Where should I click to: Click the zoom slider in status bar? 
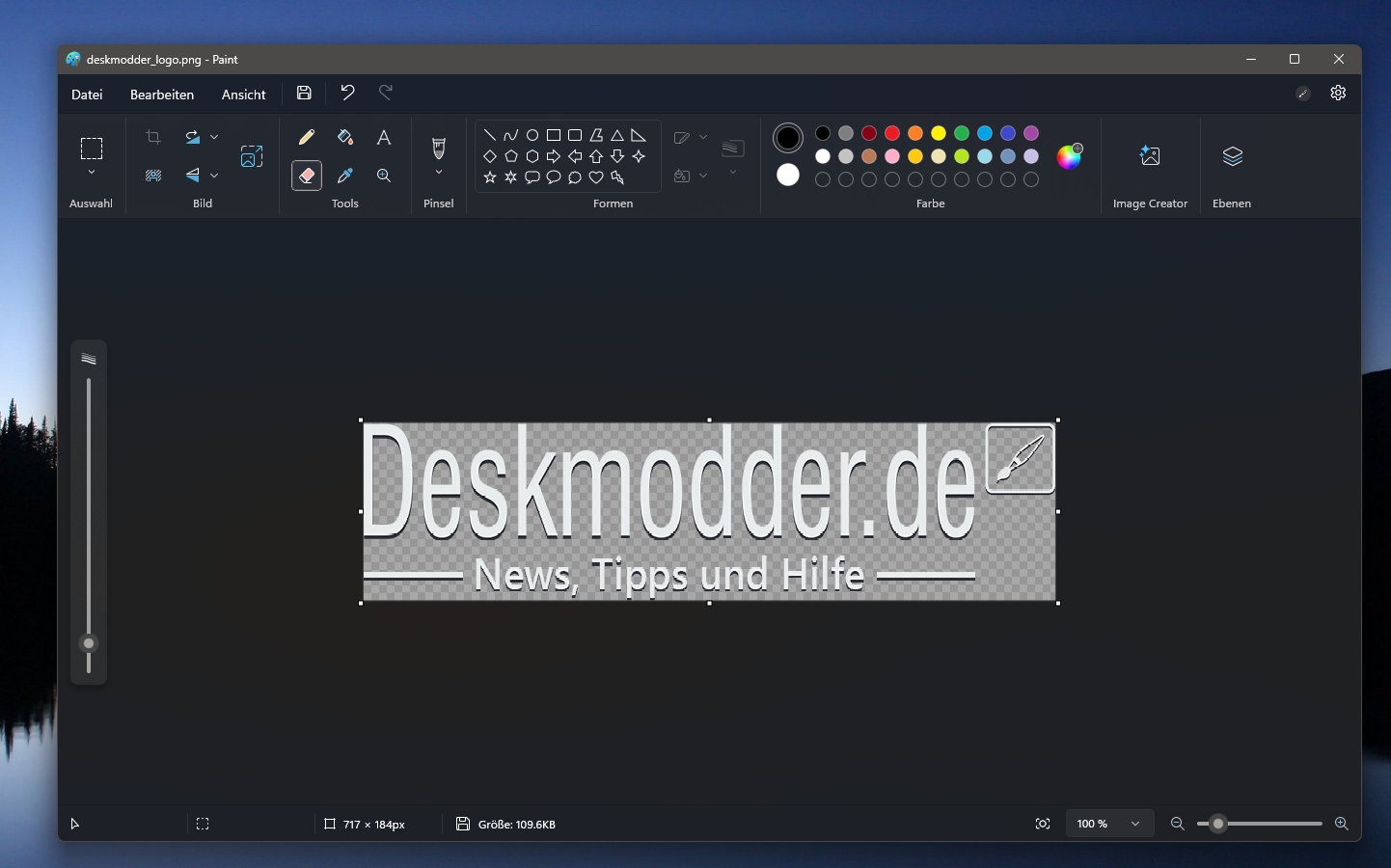tap(1260, 824)
